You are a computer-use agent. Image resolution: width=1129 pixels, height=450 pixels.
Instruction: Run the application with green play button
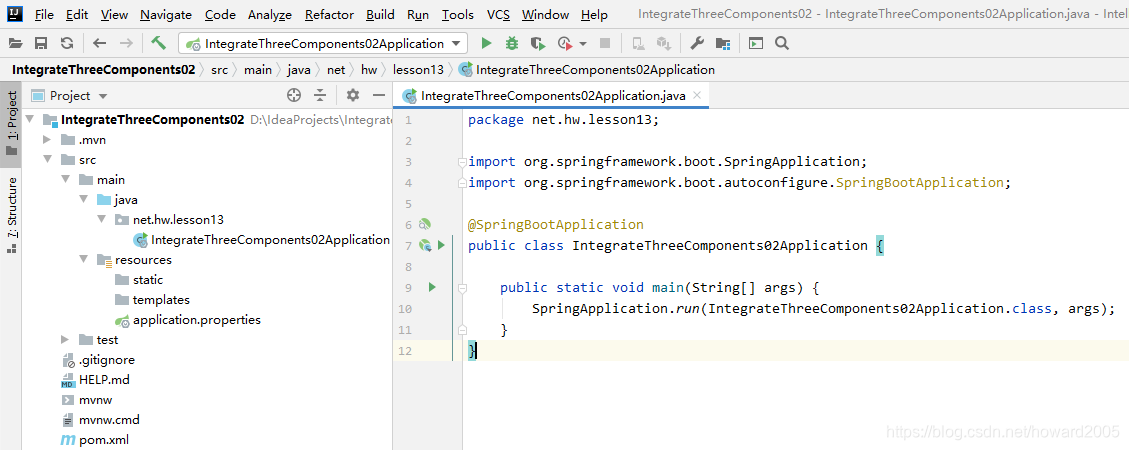486,44
